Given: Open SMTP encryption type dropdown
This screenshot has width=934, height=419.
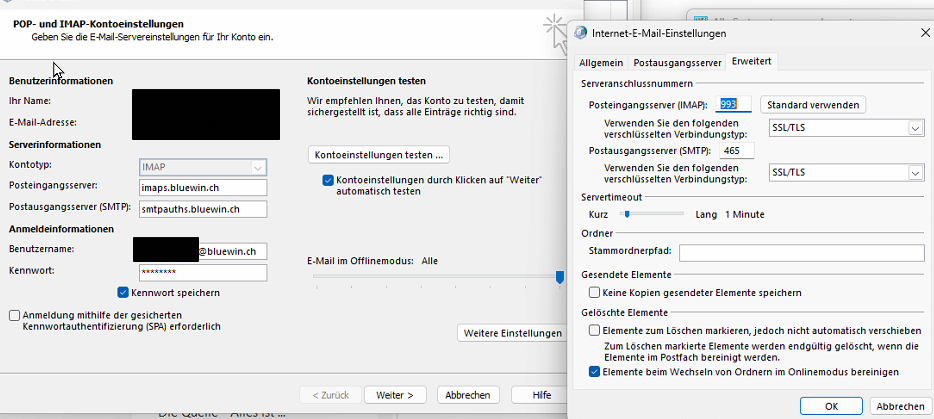Looking at the screenshot, I should (914, 173).
